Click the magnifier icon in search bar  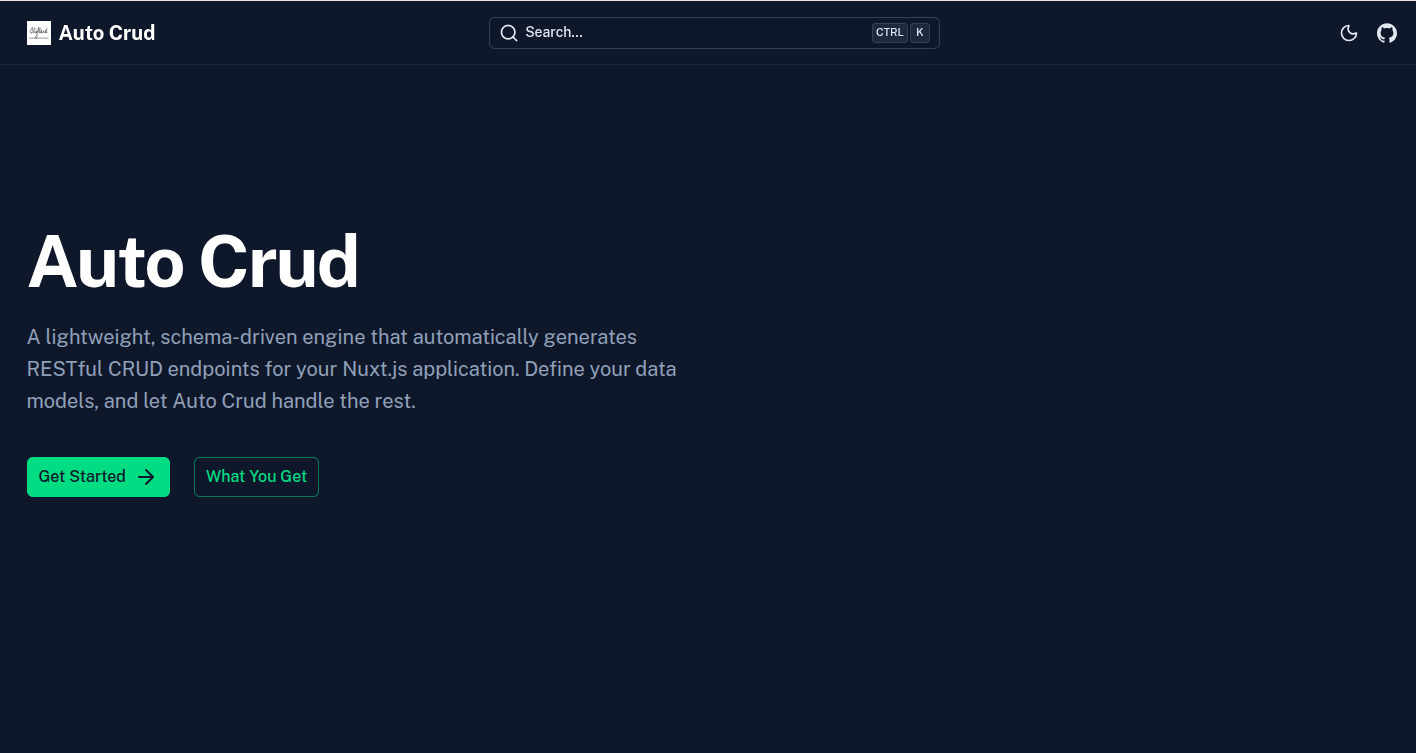tap(509, 33)
